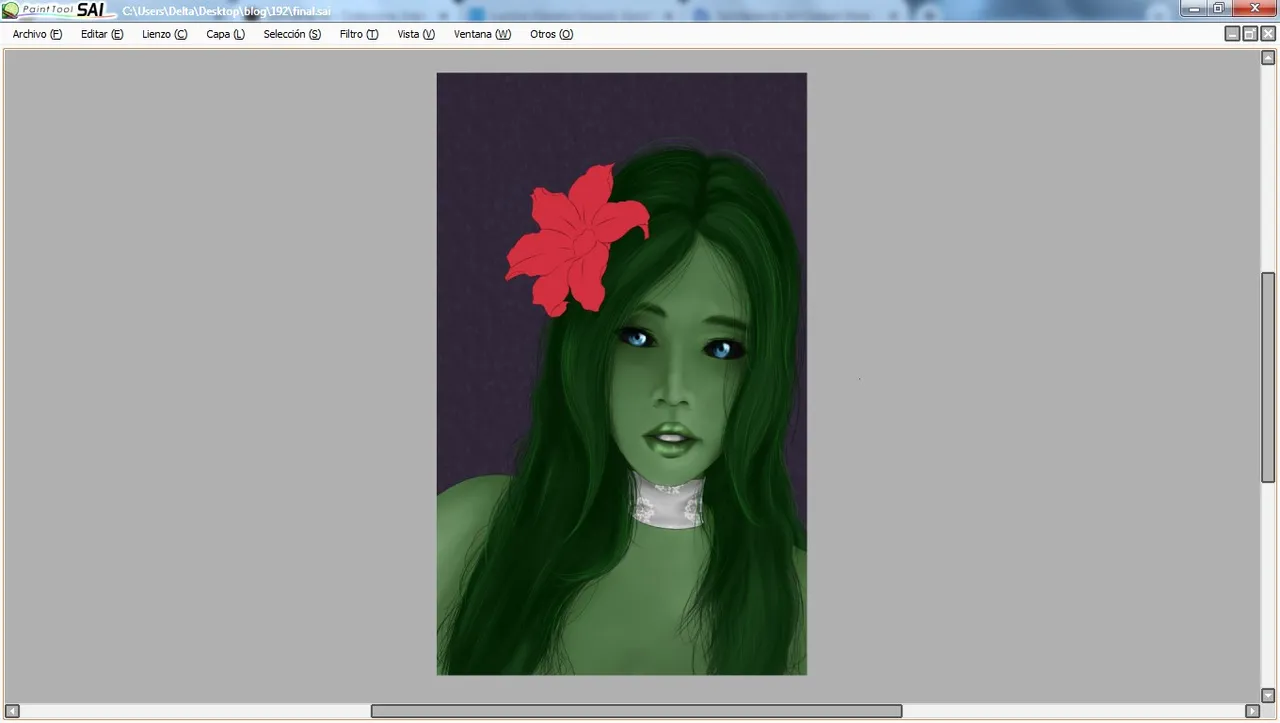
Task: Restore the final.sai document view
Action: coord(1250,34)
